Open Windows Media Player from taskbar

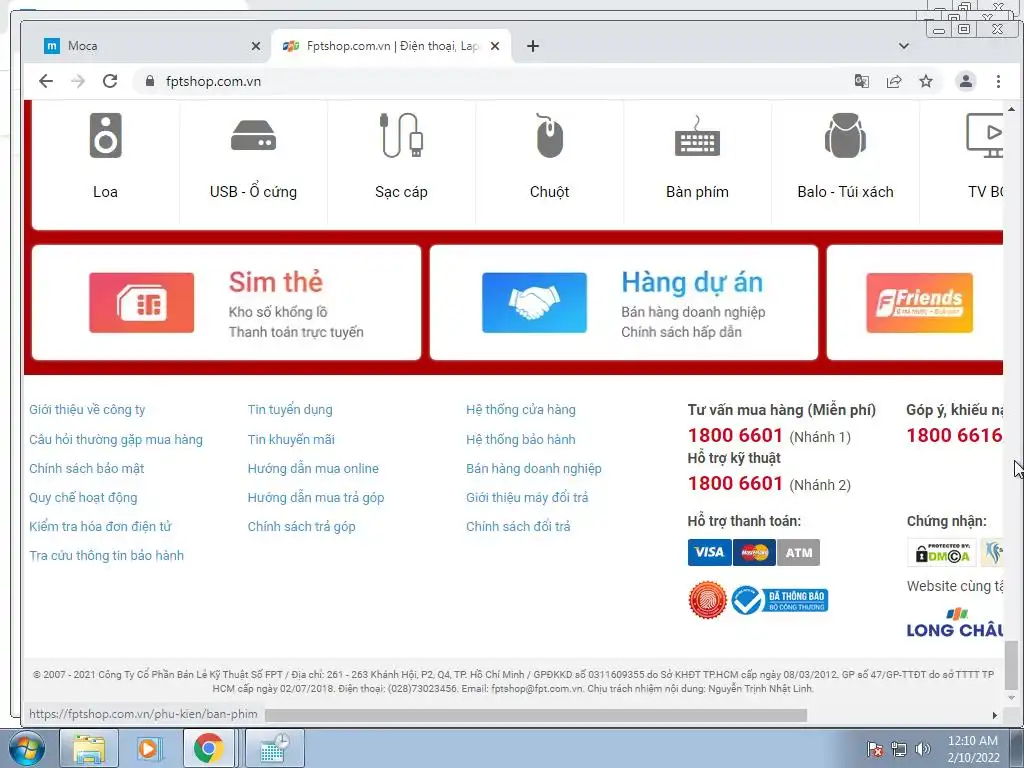click(x=148, y=748)
